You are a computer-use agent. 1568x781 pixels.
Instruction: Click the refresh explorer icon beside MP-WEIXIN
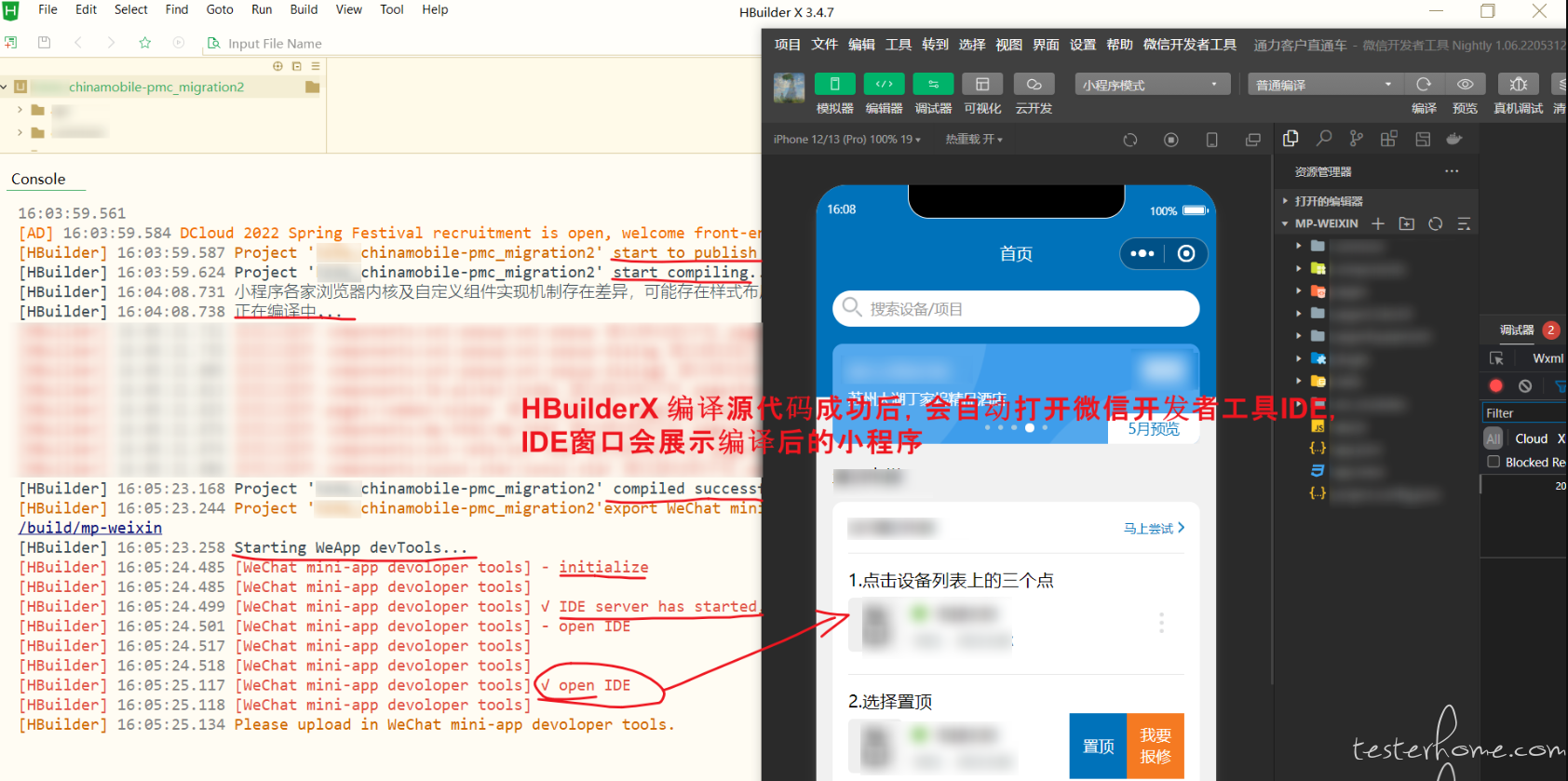click(1436, 223)
